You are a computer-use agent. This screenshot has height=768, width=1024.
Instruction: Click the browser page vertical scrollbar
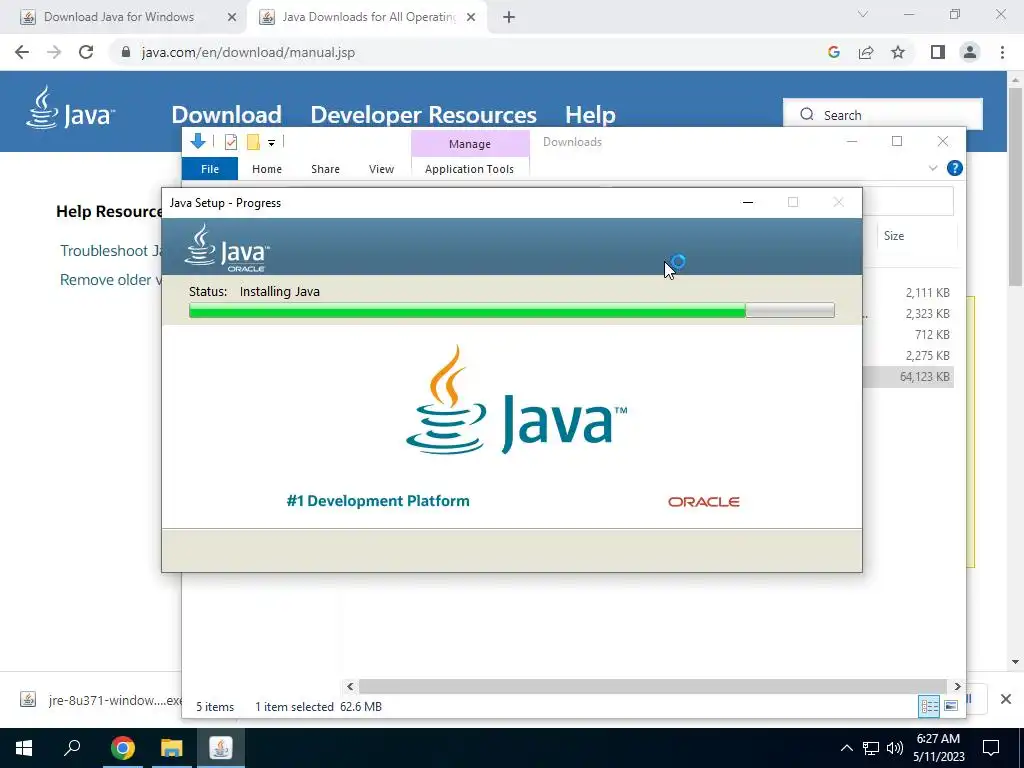coord(1015,187)
